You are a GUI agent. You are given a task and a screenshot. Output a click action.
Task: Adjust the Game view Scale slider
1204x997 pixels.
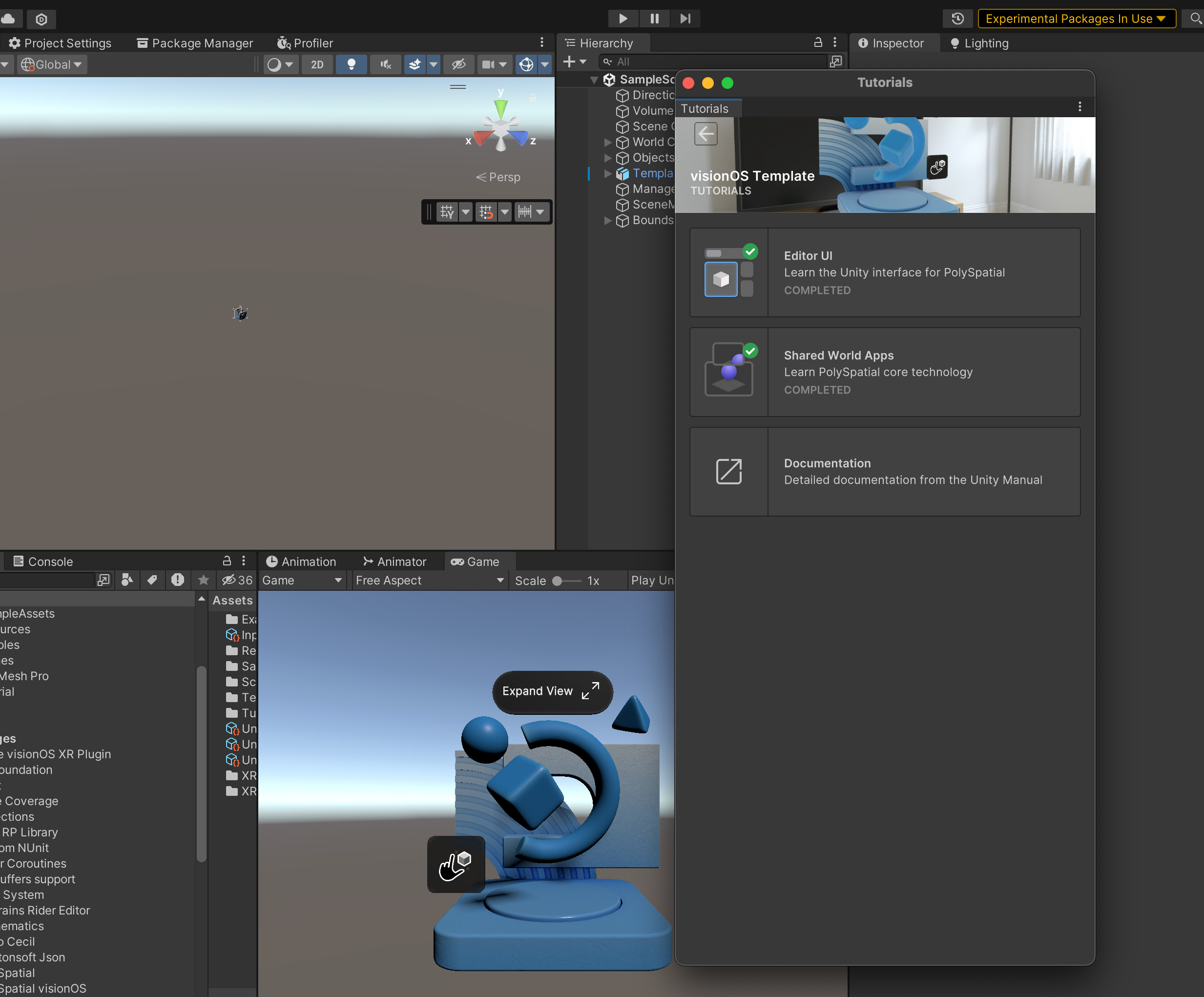(566, 581)
